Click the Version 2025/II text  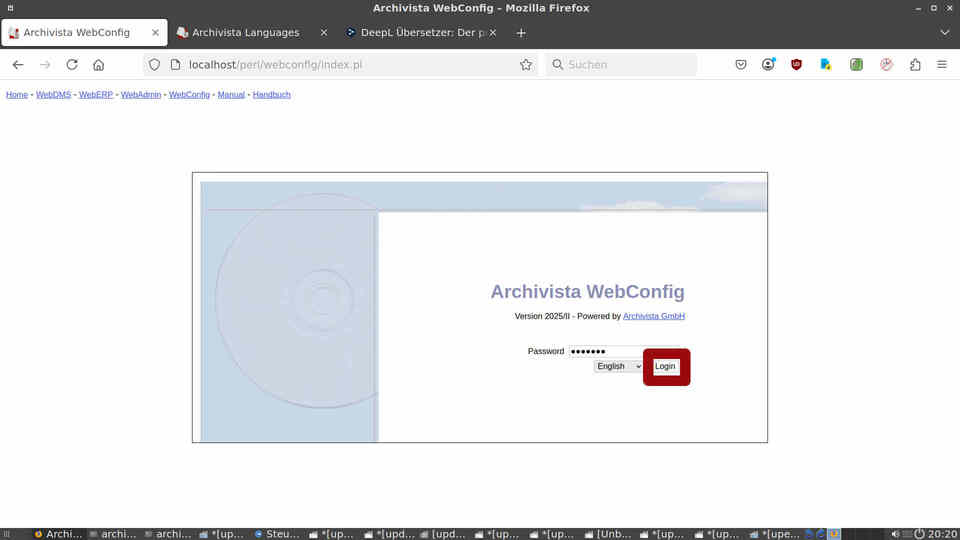542,316
